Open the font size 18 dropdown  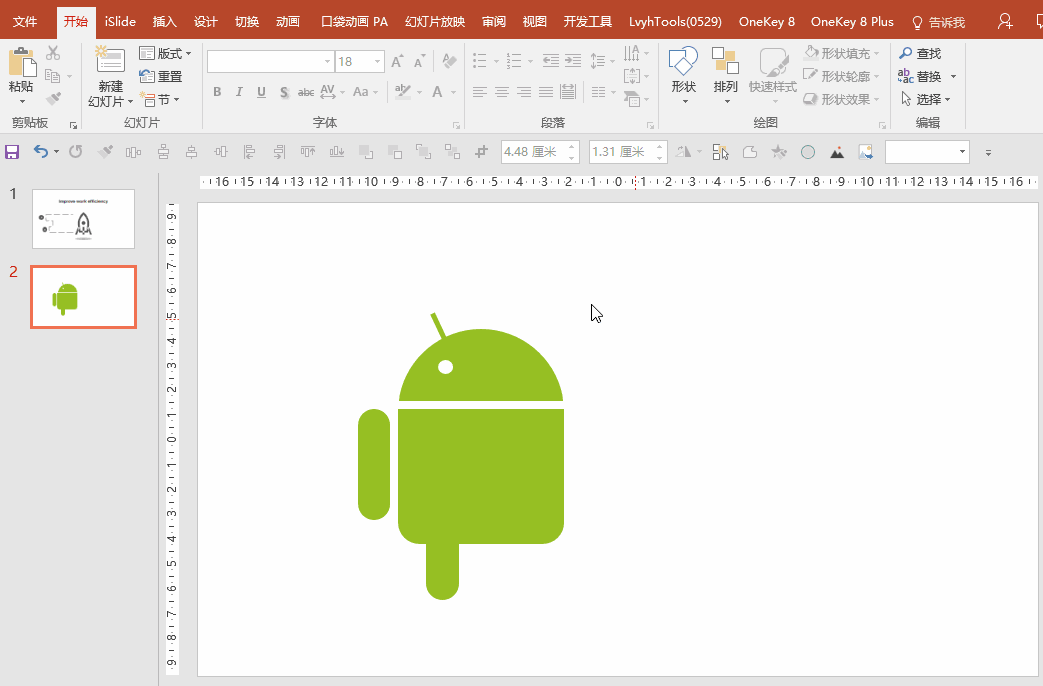click(377, 61)
